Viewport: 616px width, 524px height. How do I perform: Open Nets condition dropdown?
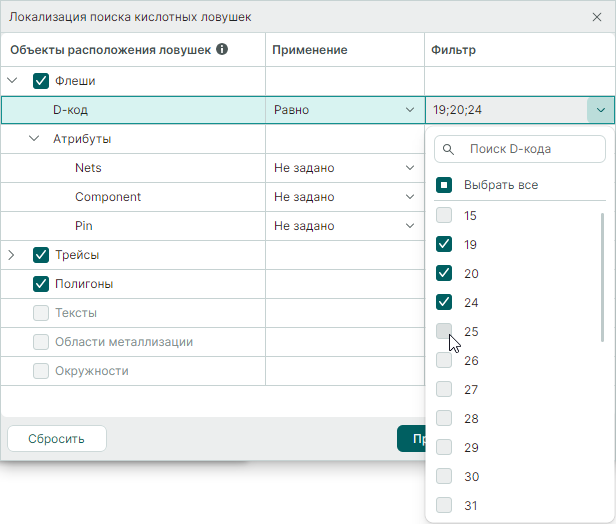343,168
